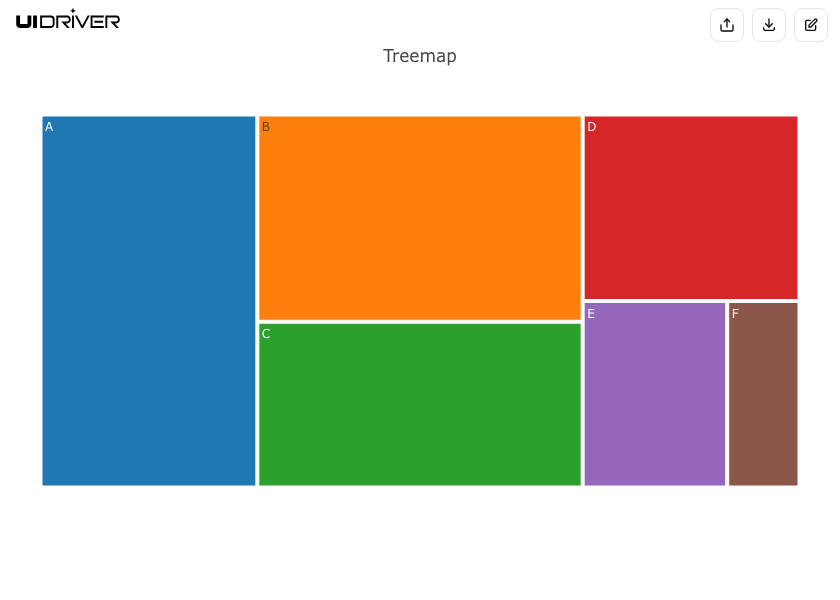Click the gap between D and E tiles
Image resolution: width=840 pixels, height=600 pixels.
point(655,301)
